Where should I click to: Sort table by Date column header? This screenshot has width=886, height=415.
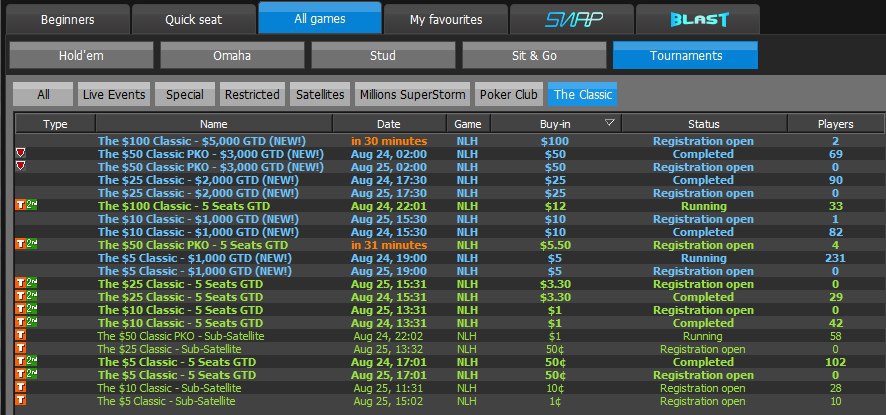(389, 124)
